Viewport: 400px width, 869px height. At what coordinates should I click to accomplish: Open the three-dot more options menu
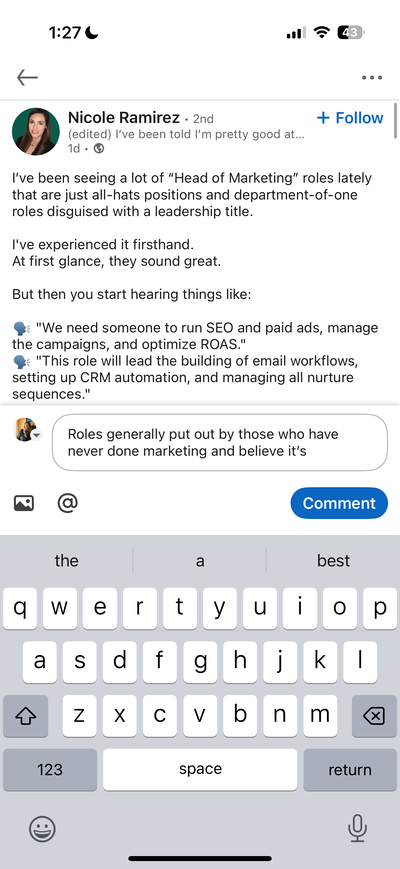(372, 78)
